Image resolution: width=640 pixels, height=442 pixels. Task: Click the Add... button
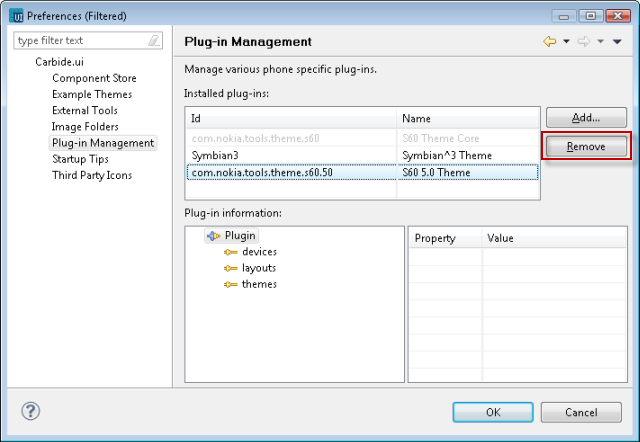click(586, 118)
